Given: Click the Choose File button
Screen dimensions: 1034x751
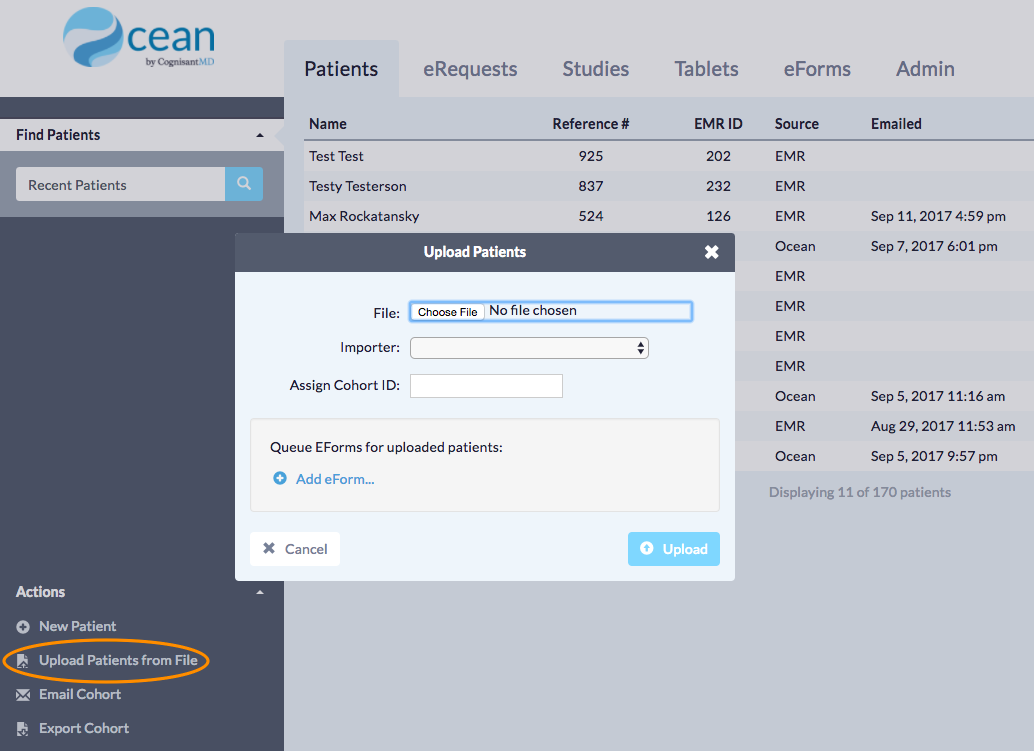Looking at the screenshot, I should click(x=447, y=312).
